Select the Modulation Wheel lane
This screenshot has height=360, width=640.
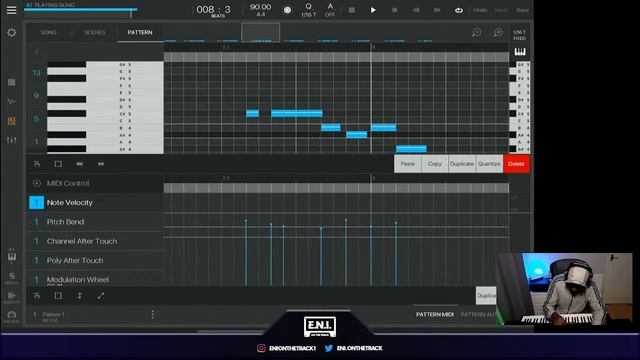click(95, 279)
